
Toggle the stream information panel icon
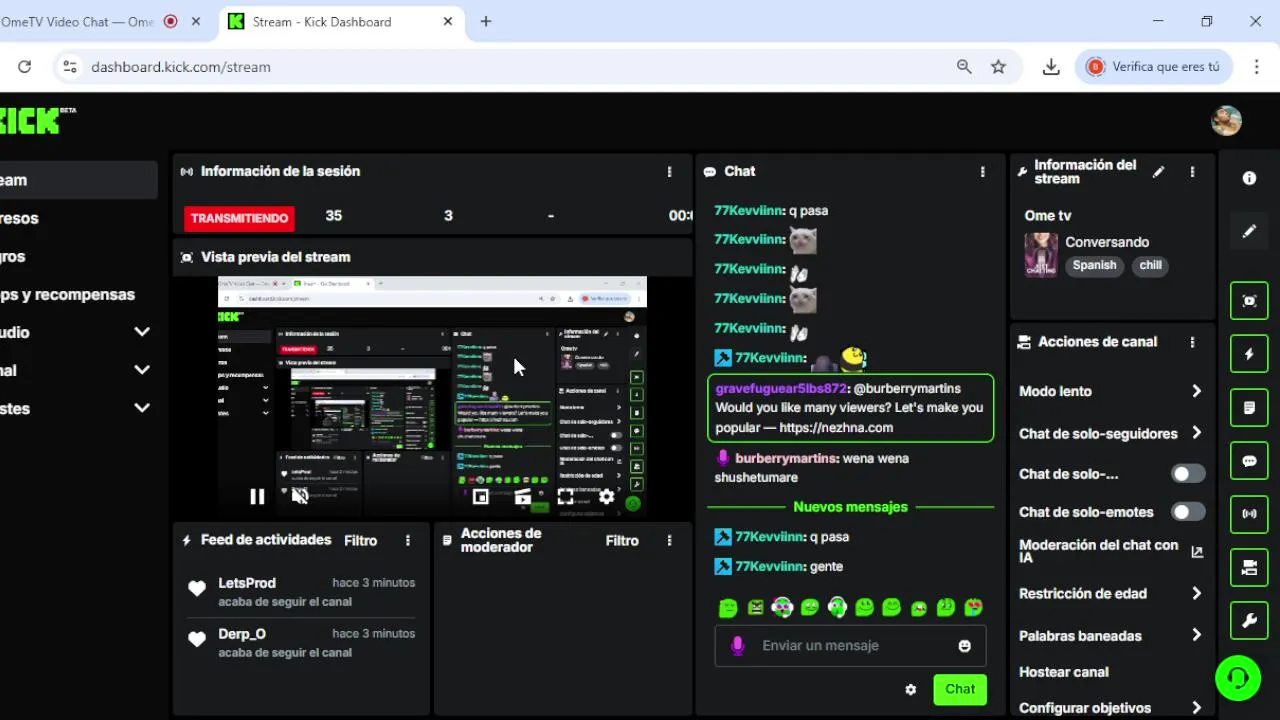click(1249, 567)
